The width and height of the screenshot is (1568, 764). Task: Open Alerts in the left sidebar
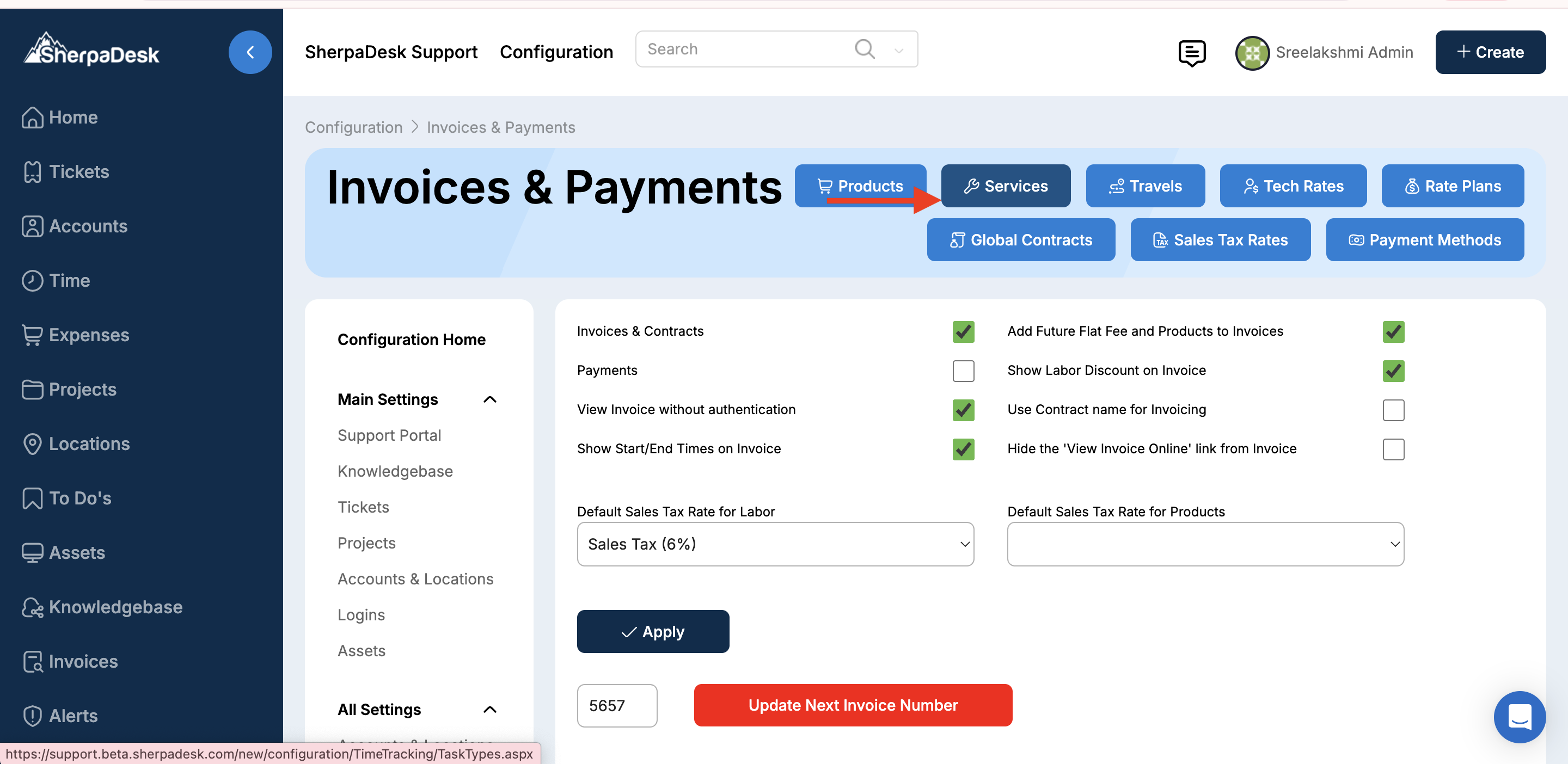(x=72, y=716)
